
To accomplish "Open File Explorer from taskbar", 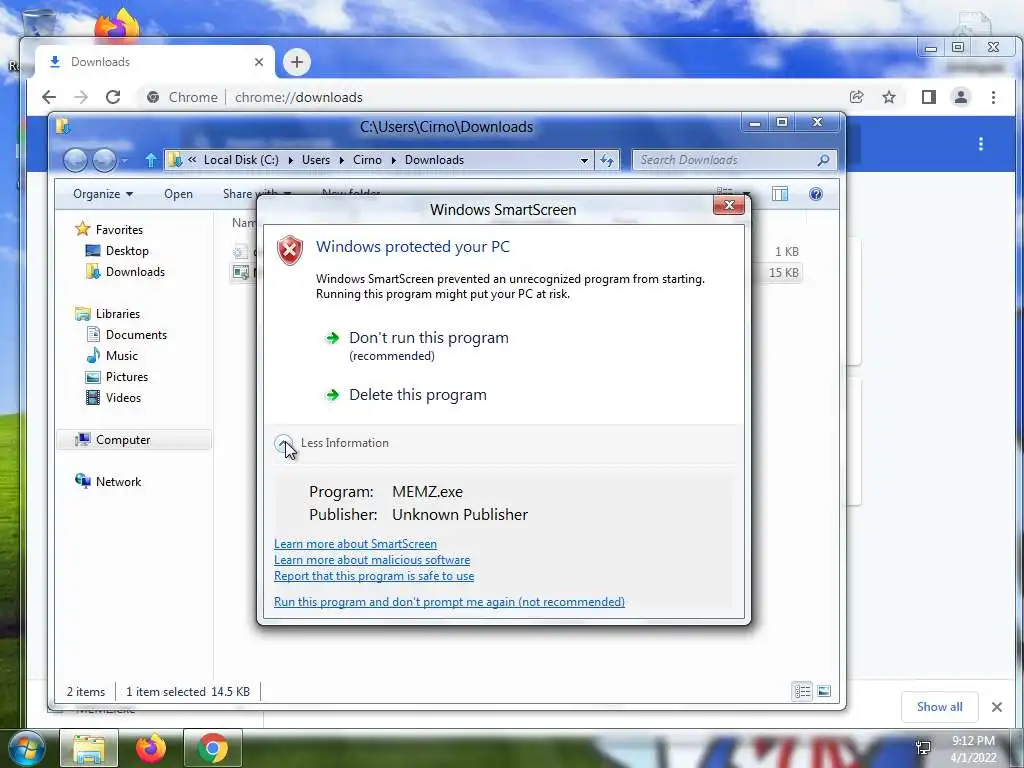I will point(89,748).
